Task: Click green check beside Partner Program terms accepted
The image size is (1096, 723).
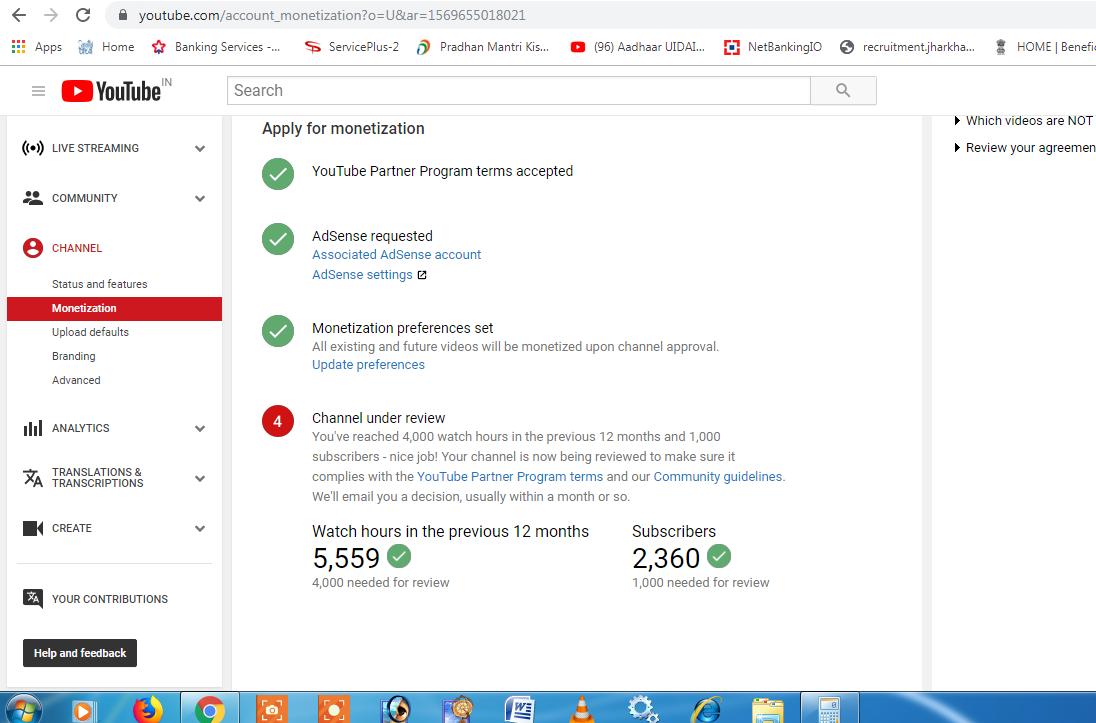Action: click(277, 173)
